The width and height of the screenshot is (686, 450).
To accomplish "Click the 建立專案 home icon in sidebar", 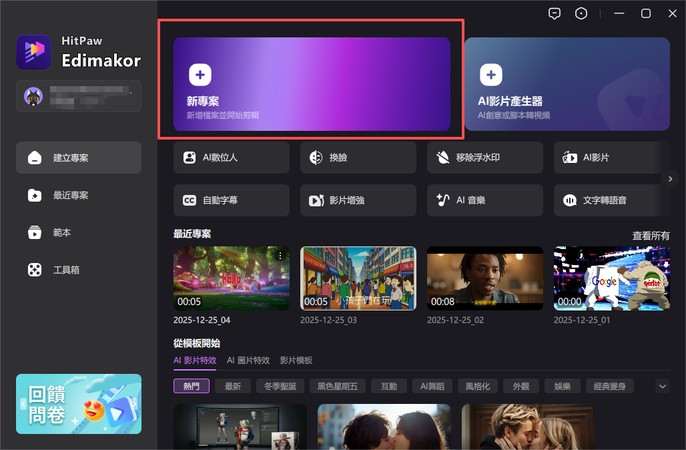I will pyautogui.click(x=35, y=157).
